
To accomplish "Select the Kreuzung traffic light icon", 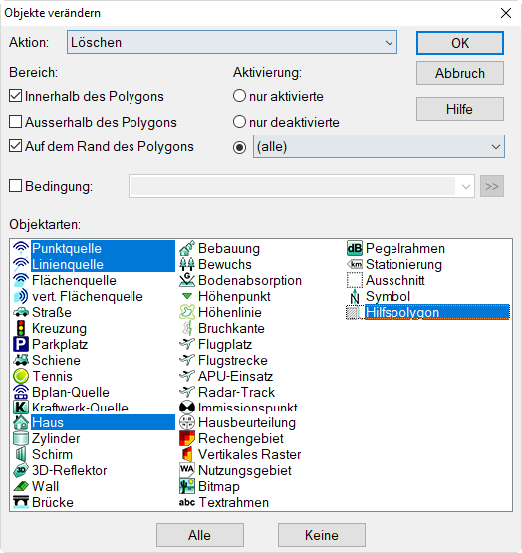I will 20,328.
